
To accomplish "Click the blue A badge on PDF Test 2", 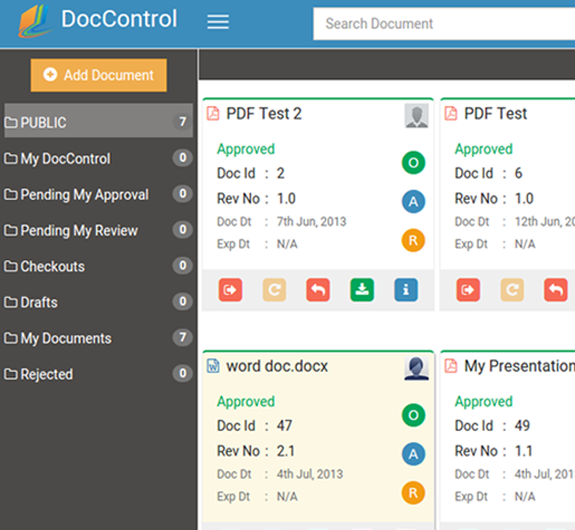I will click(413, 201).
